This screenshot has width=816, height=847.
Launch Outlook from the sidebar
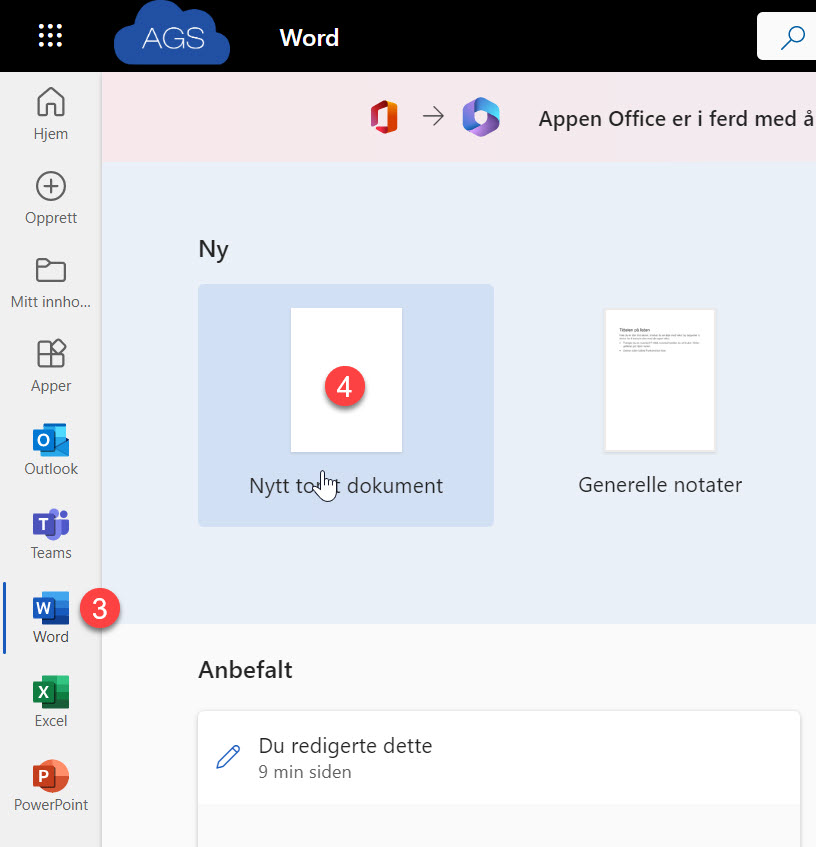tap(51, 449)
